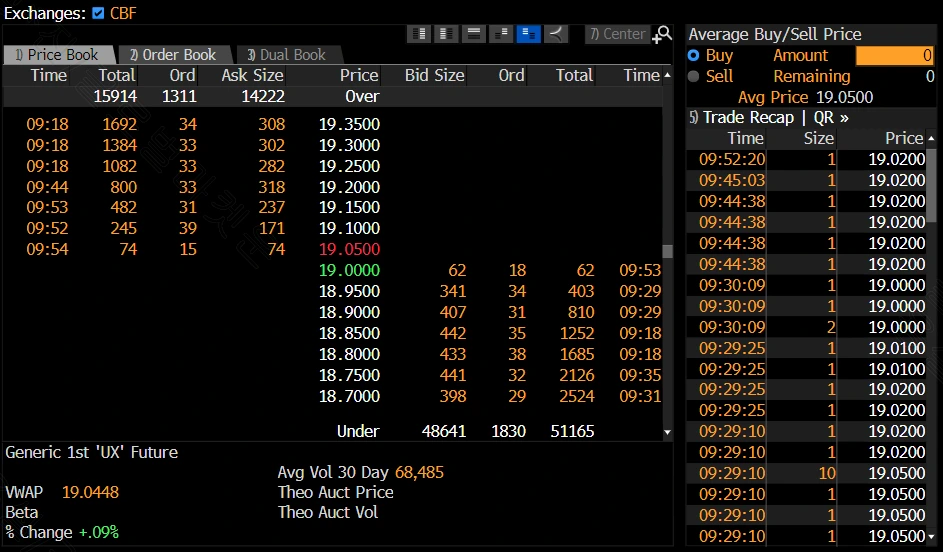
Task: Click the % Change +.09% value
Action: tap(99, 533)
